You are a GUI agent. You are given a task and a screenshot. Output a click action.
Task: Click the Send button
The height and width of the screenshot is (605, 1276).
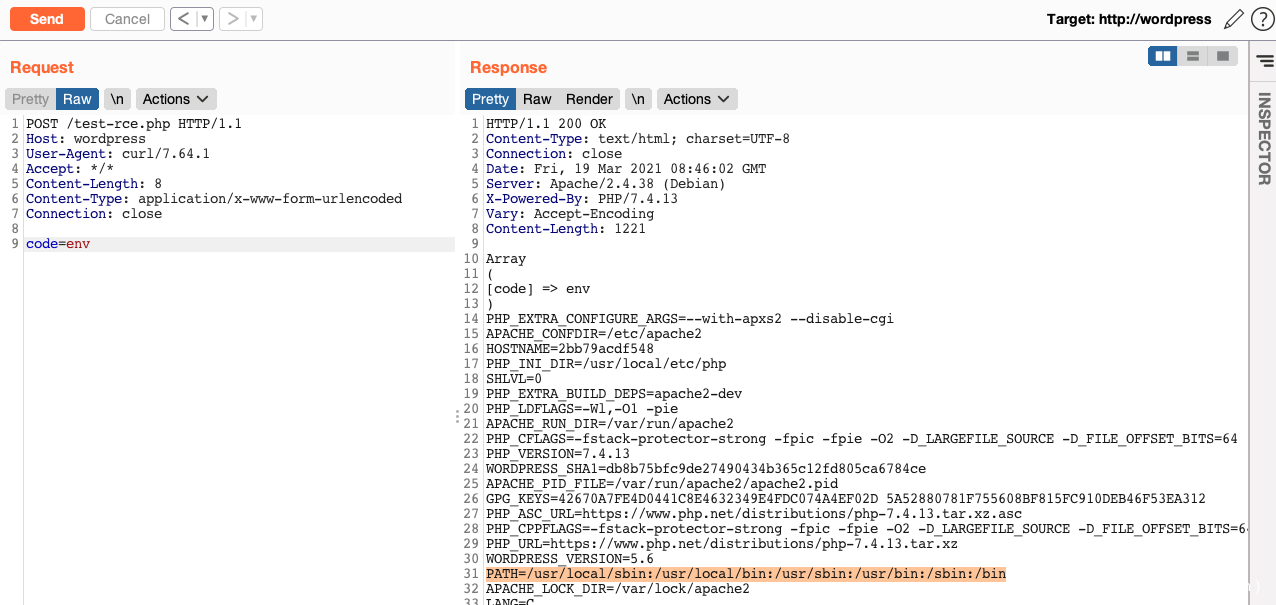pyautogui.click(x=46, y=19)
